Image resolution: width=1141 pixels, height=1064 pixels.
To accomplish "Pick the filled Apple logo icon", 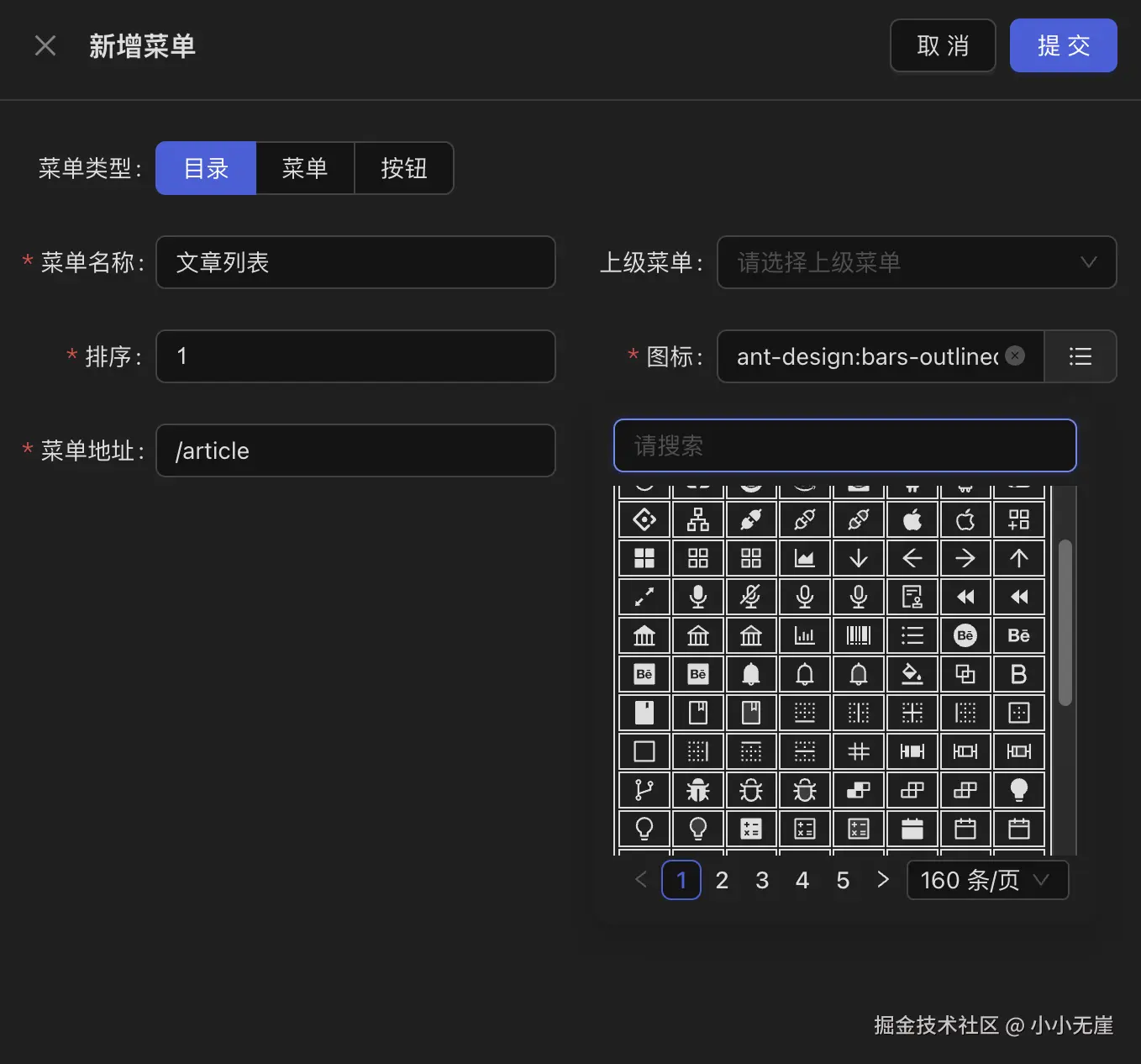I will pos(912,519).
